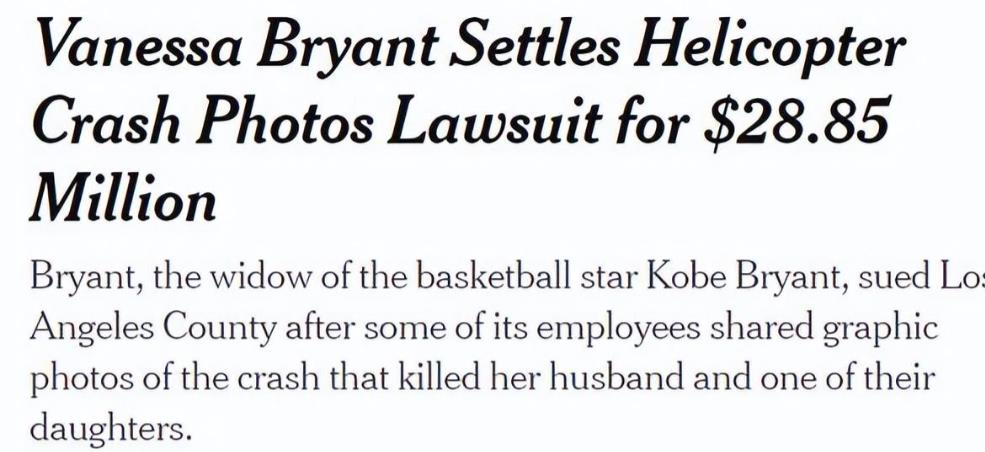
Task: Click the word daughters in summary
Action: 109,429
